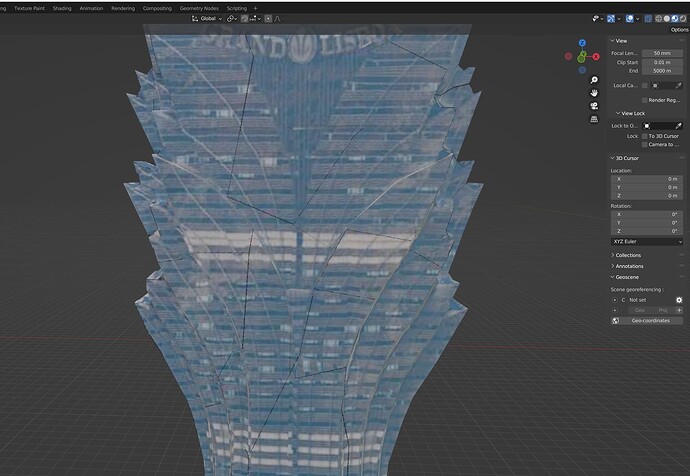Image resolution: width=690 pixels, height=476 pixels.
Task: Click the zoom magnifier icon in viewport
Action: point(594,78)
